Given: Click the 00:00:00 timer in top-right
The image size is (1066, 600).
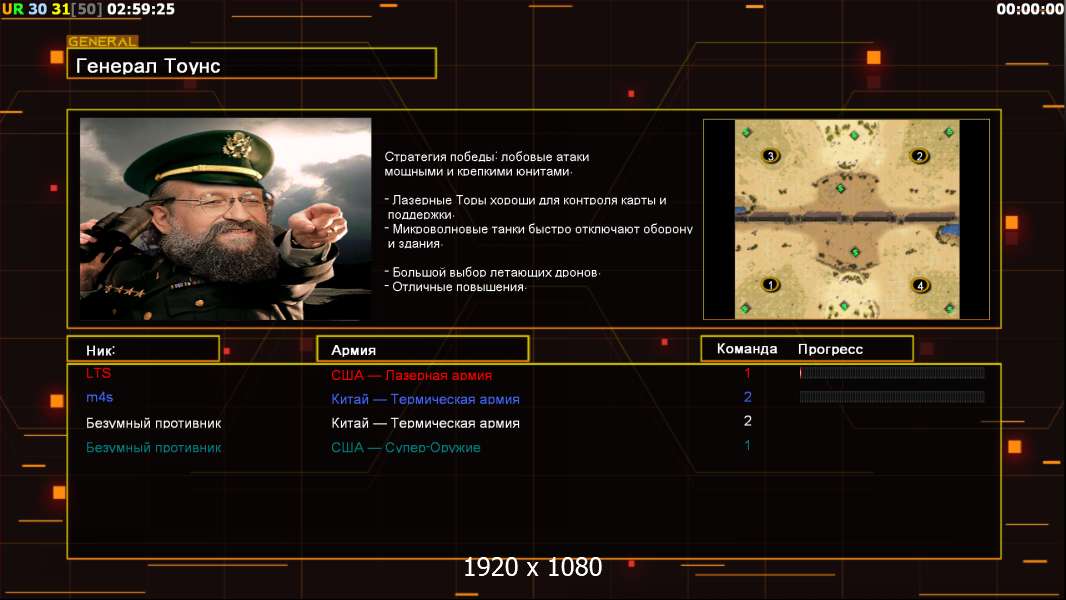Looking at the screenshot, I should pyautogui.click(x=1030, y=10).
